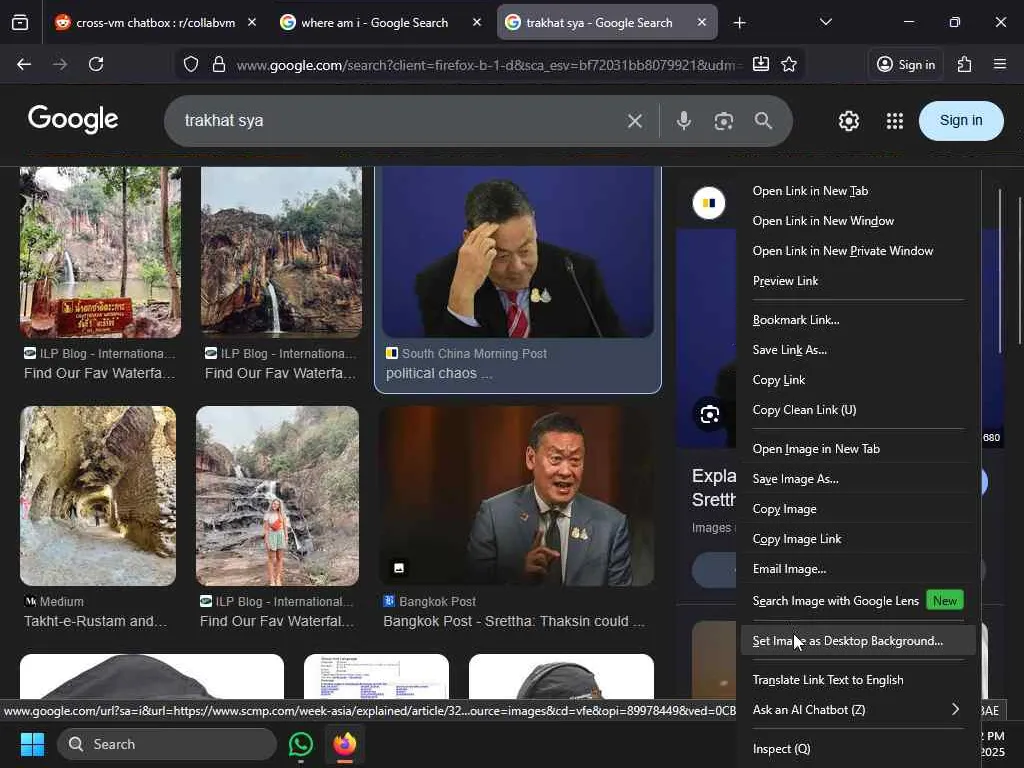
Task: Open the Firefox View recent browsing icon
Action: (20, 23)
